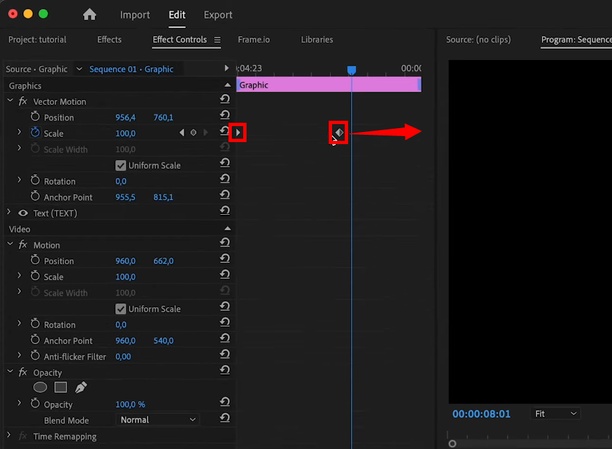
Task: Go to previous Scale keyframe arrow
Action: point(181,133)
